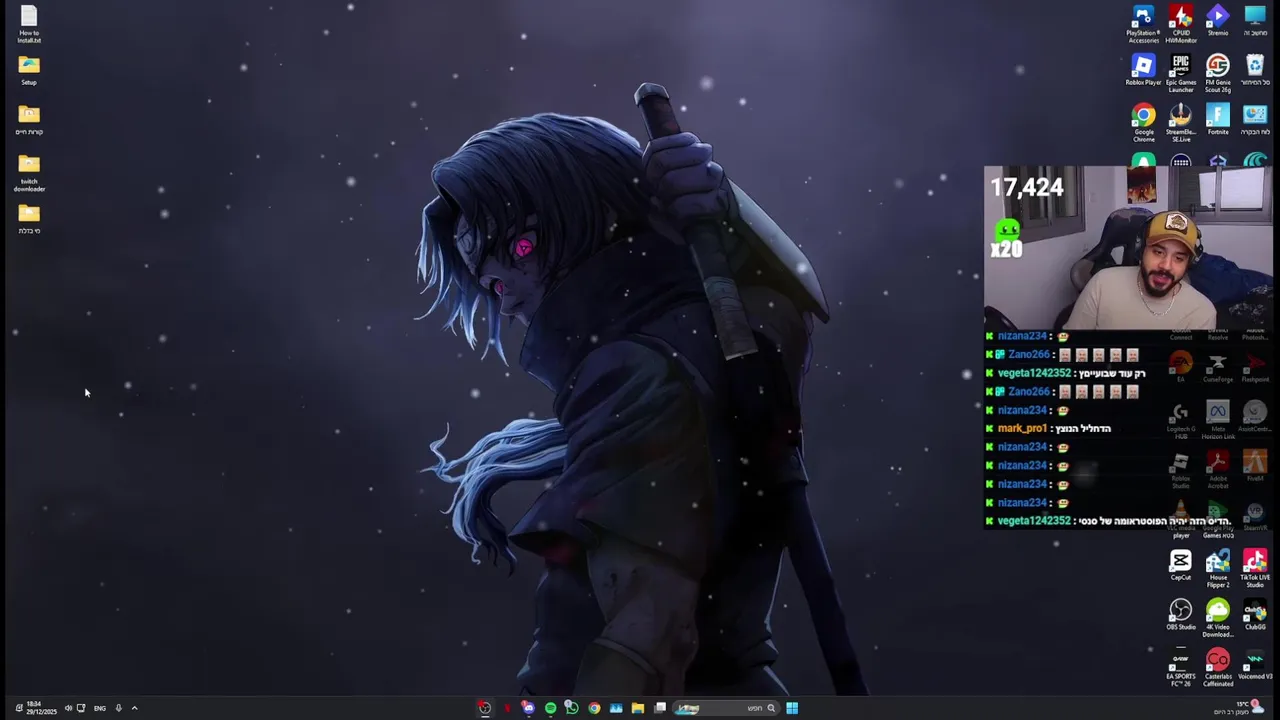Launch Fortnite desktop shortcut

click(x=1218, y=120)
